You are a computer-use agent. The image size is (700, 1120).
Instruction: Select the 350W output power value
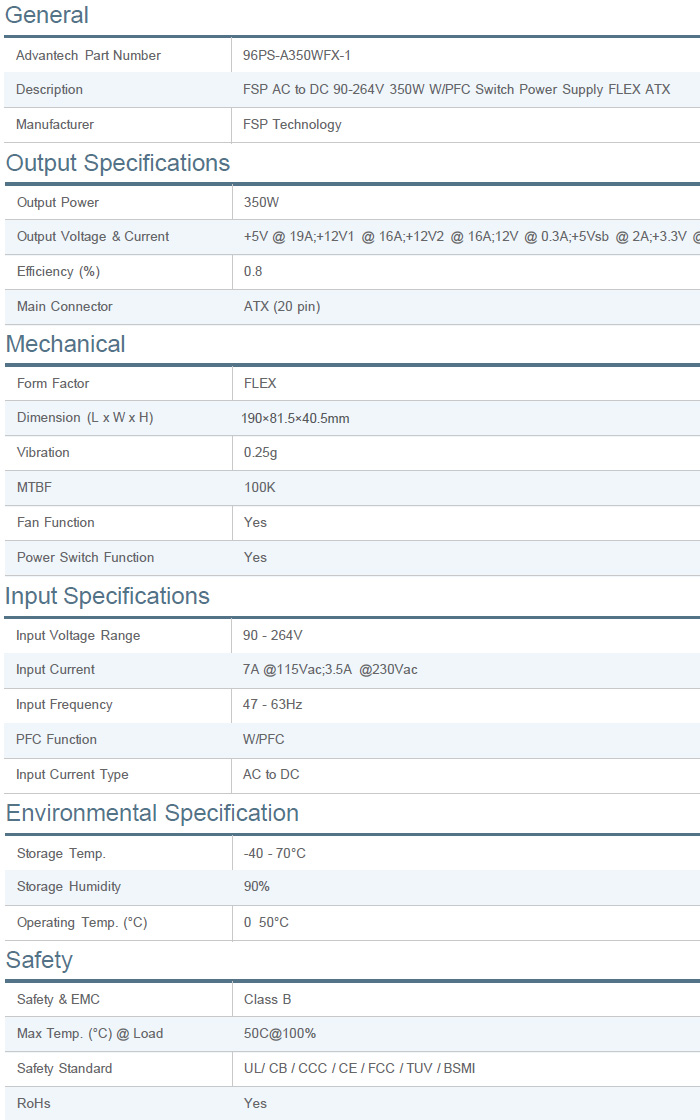pos(262,203)
